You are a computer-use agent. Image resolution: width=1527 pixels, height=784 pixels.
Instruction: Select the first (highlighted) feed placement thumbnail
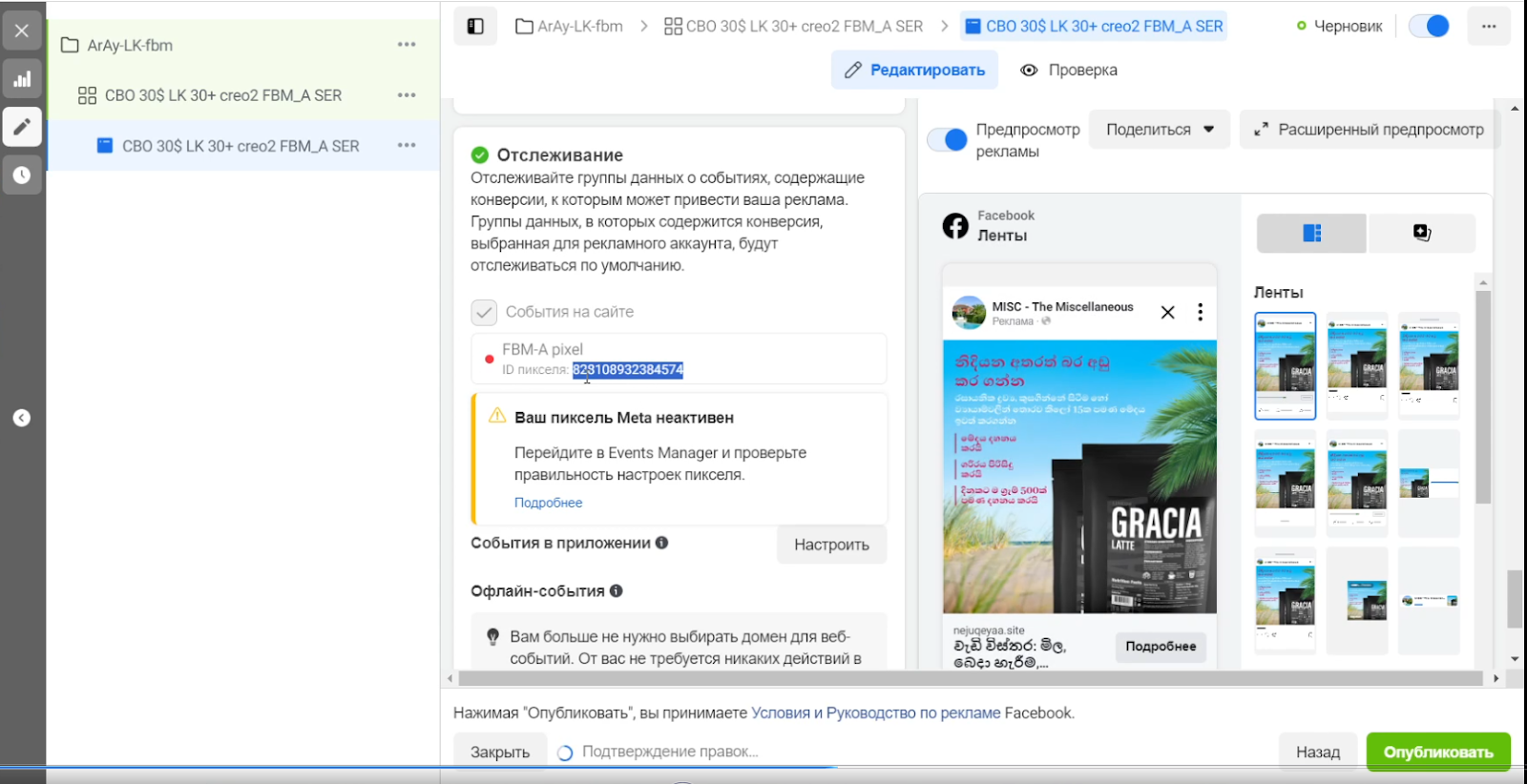click(1285, 366)
